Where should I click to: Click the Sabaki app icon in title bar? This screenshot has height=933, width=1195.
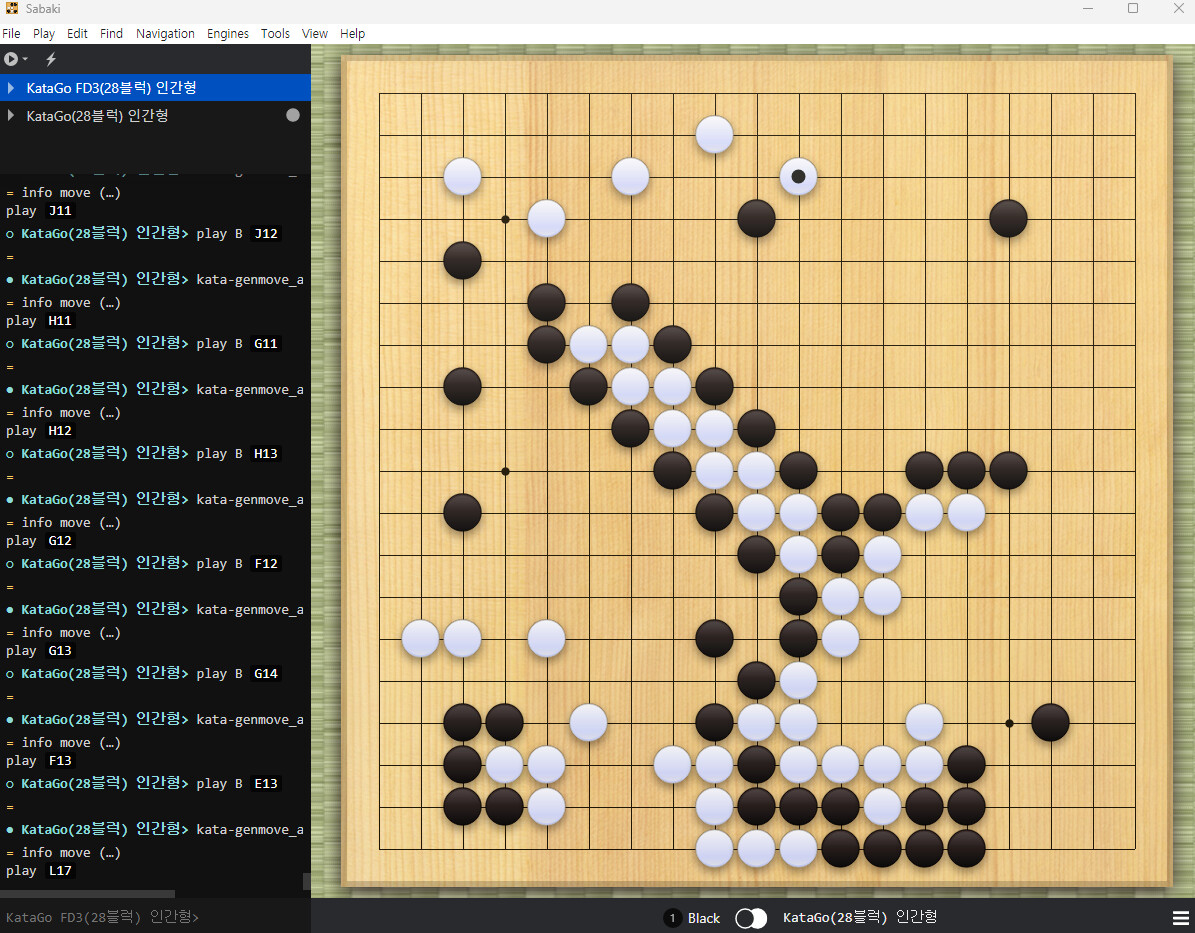click(11, 8)
